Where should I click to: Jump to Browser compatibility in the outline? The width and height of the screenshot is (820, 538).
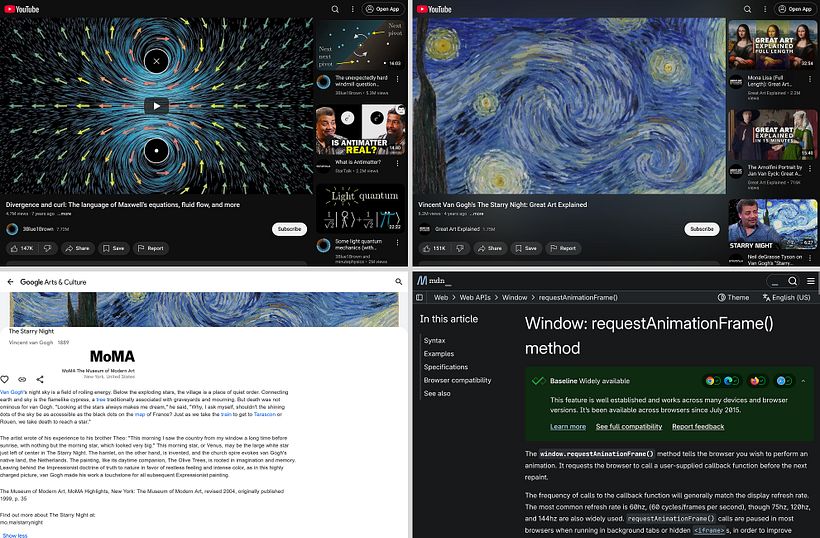458,380
